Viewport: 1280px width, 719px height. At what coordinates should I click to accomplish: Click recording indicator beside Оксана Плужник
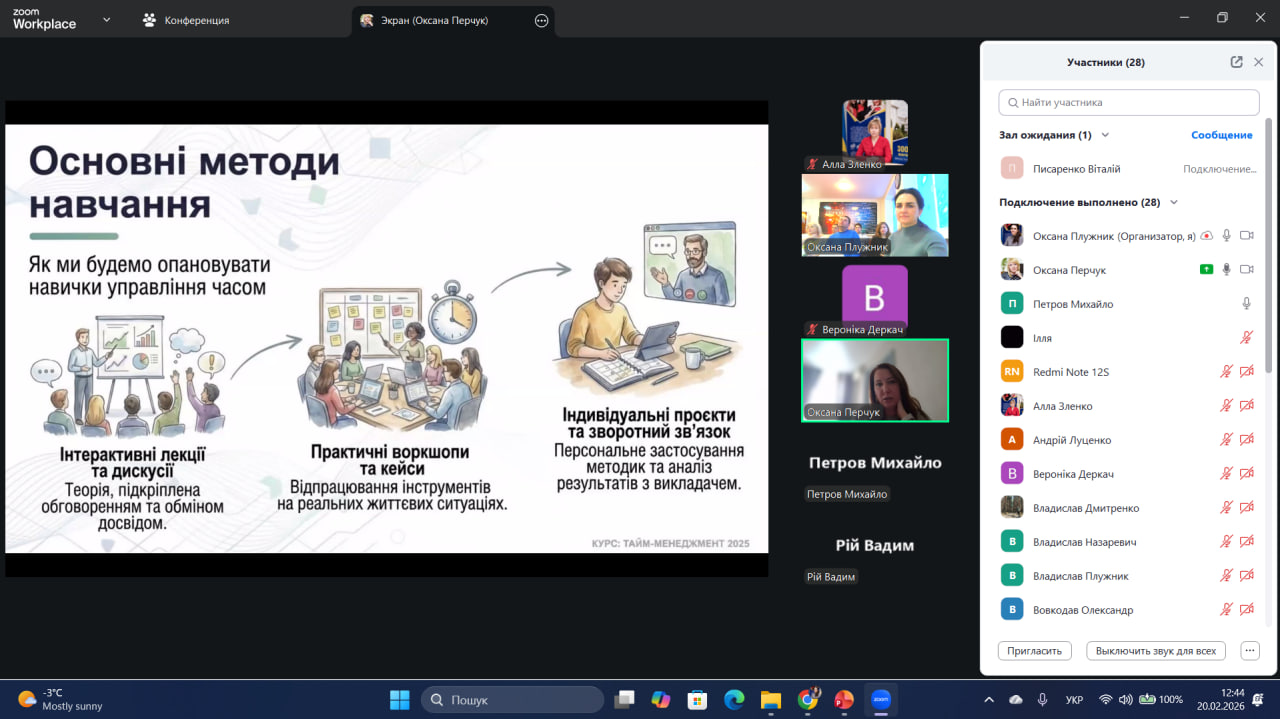click(x=1207, y=236)
